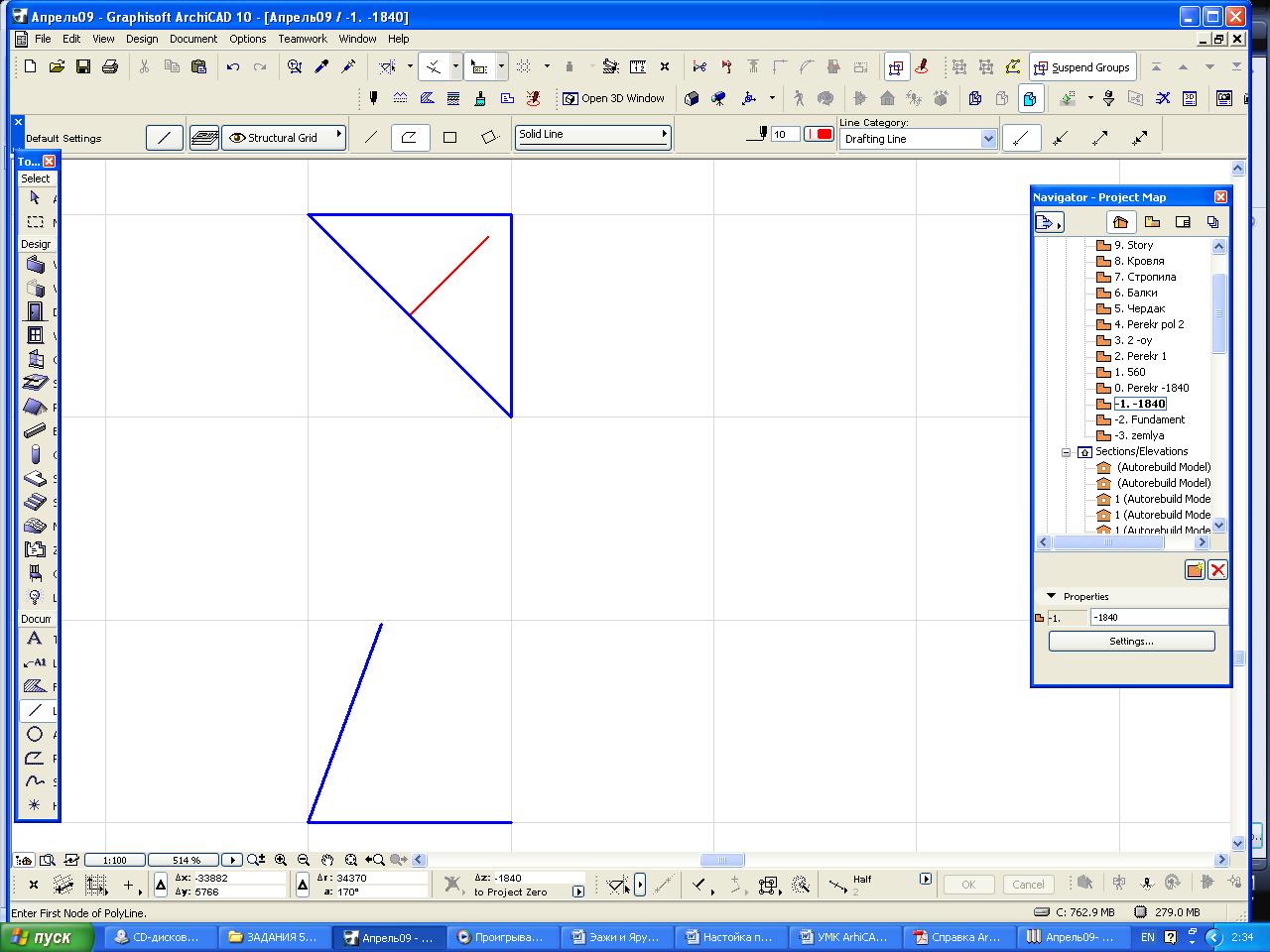Open the line tool settings dialog button

(165, 138)
